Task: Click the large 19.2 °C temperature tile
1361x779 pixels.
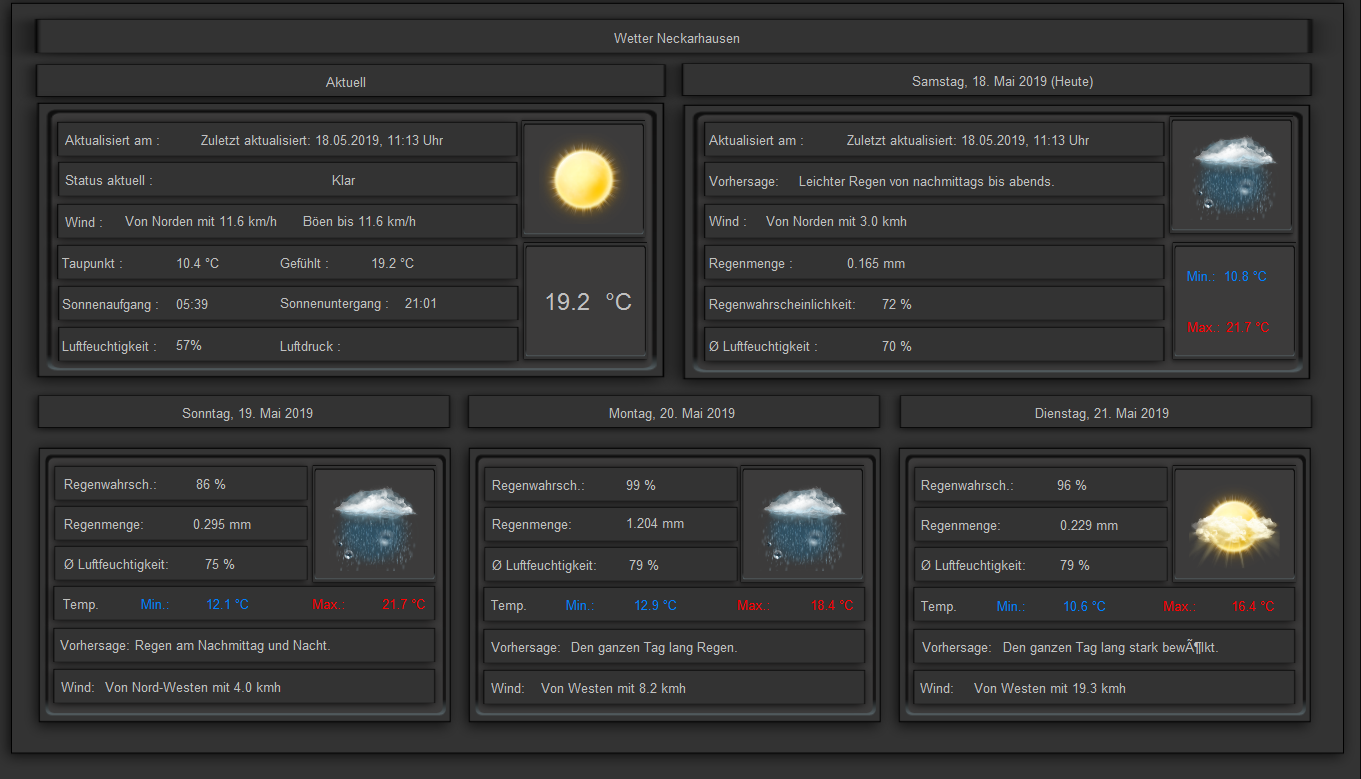Action: [x=585, y=302]
